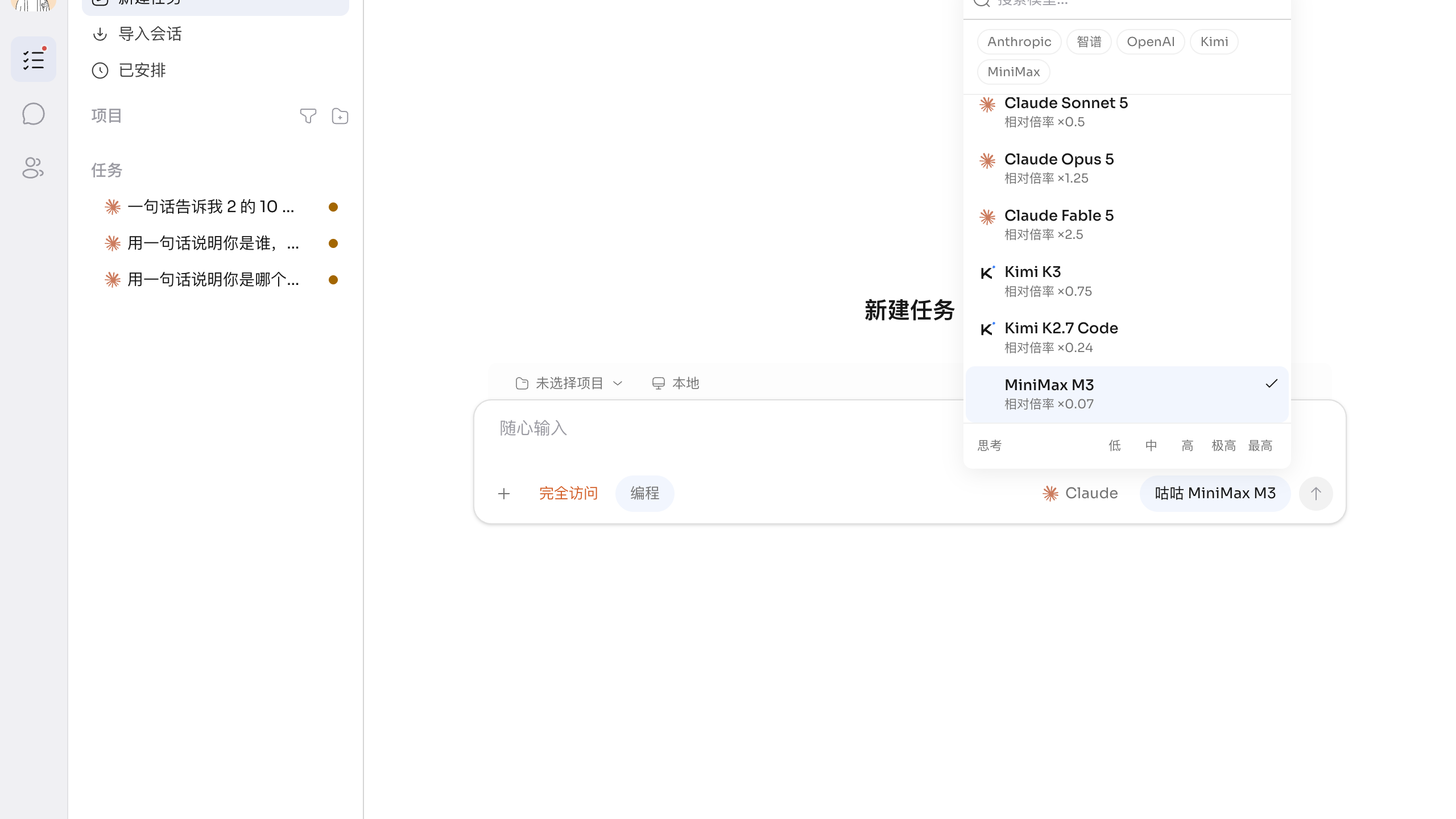
Task: Filter models by 智谱 chip
Action: coord(1089,42)
